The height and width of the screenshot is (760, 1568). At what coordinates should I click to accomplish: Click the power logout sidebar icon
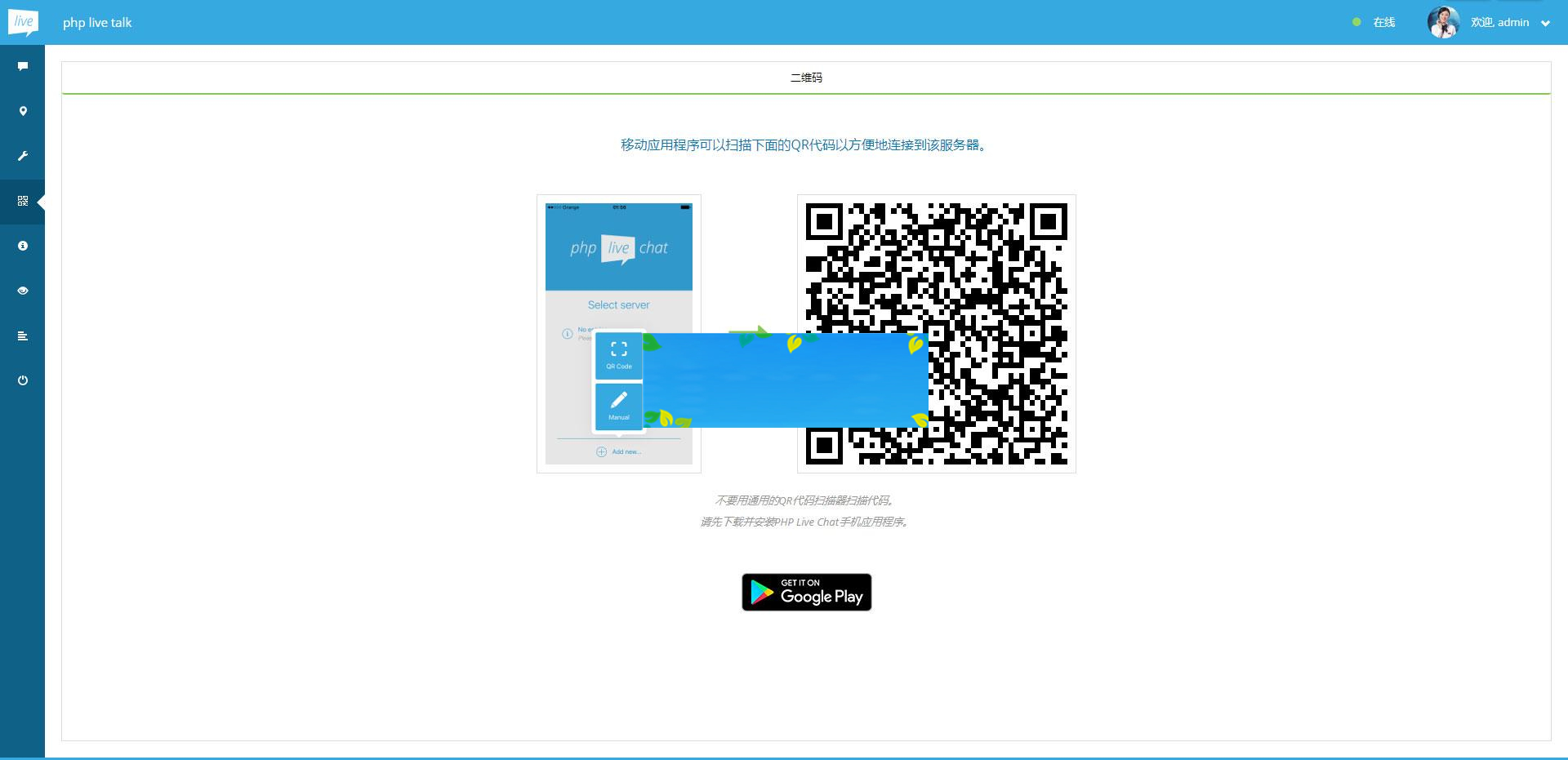pos(23,380)
